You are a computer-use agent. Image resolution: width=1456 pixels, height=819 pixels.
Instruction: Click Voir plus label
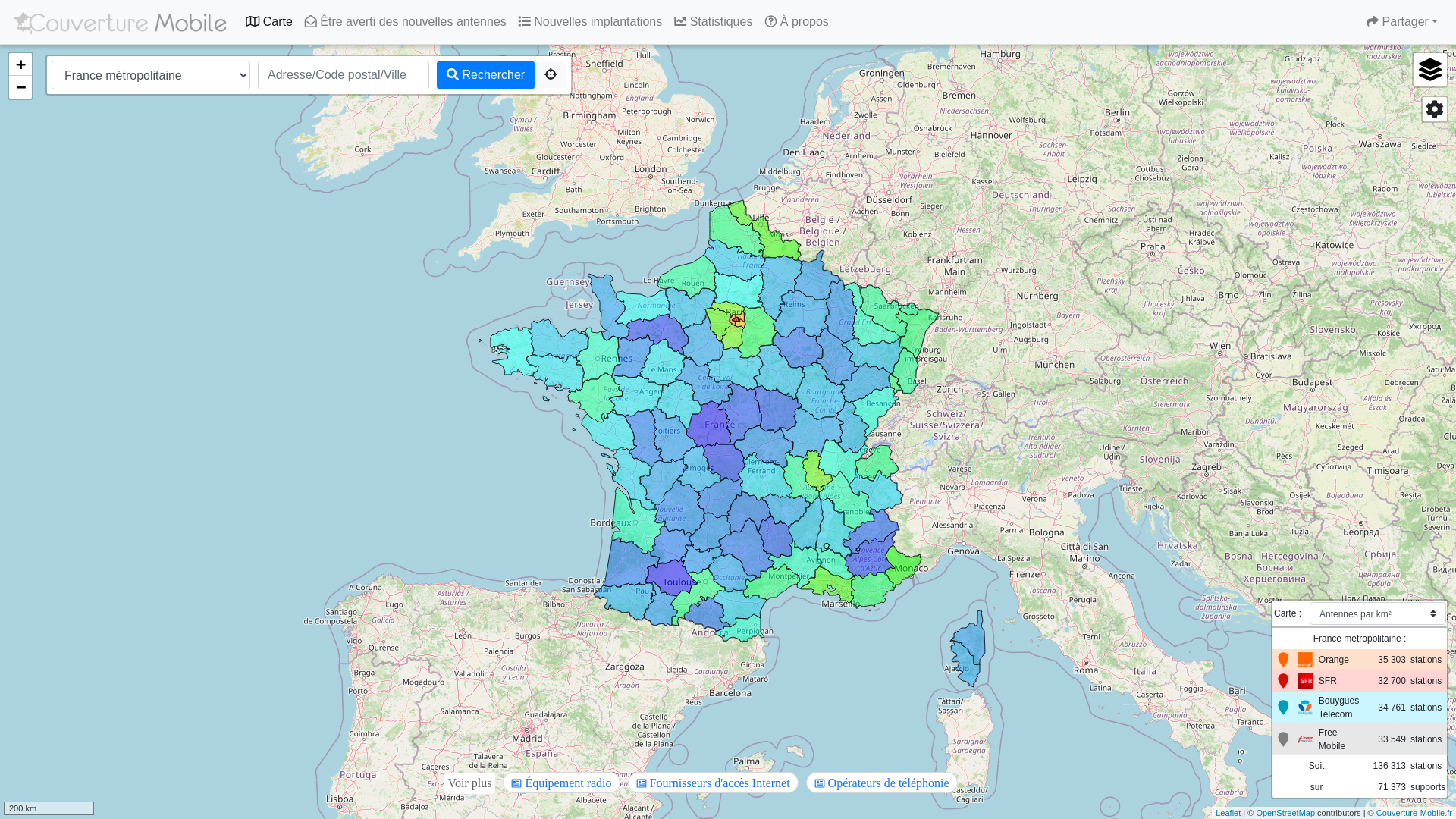(469, 783)
